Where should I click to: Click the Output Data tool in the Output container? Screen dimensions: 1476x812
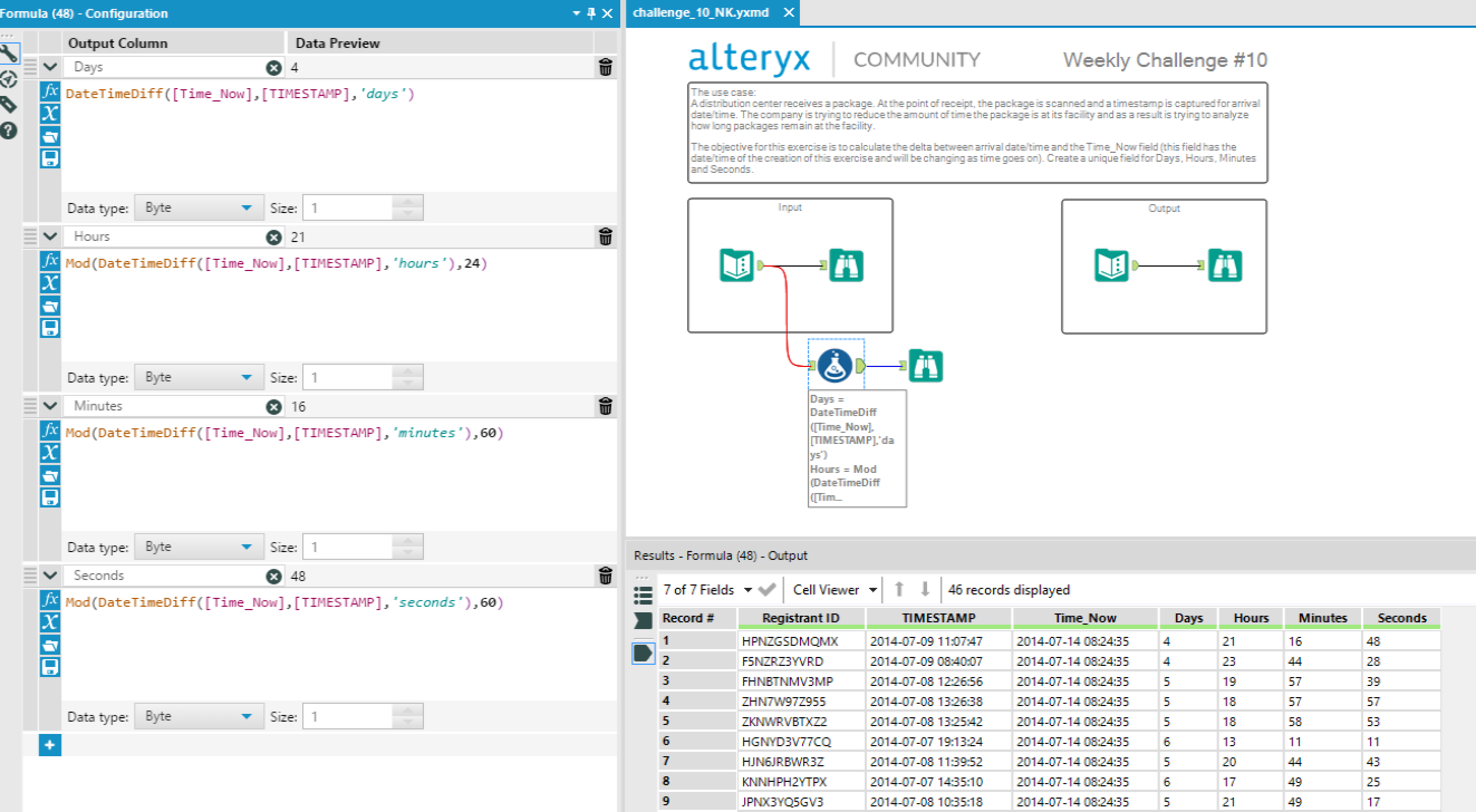tap(1111, 265)
